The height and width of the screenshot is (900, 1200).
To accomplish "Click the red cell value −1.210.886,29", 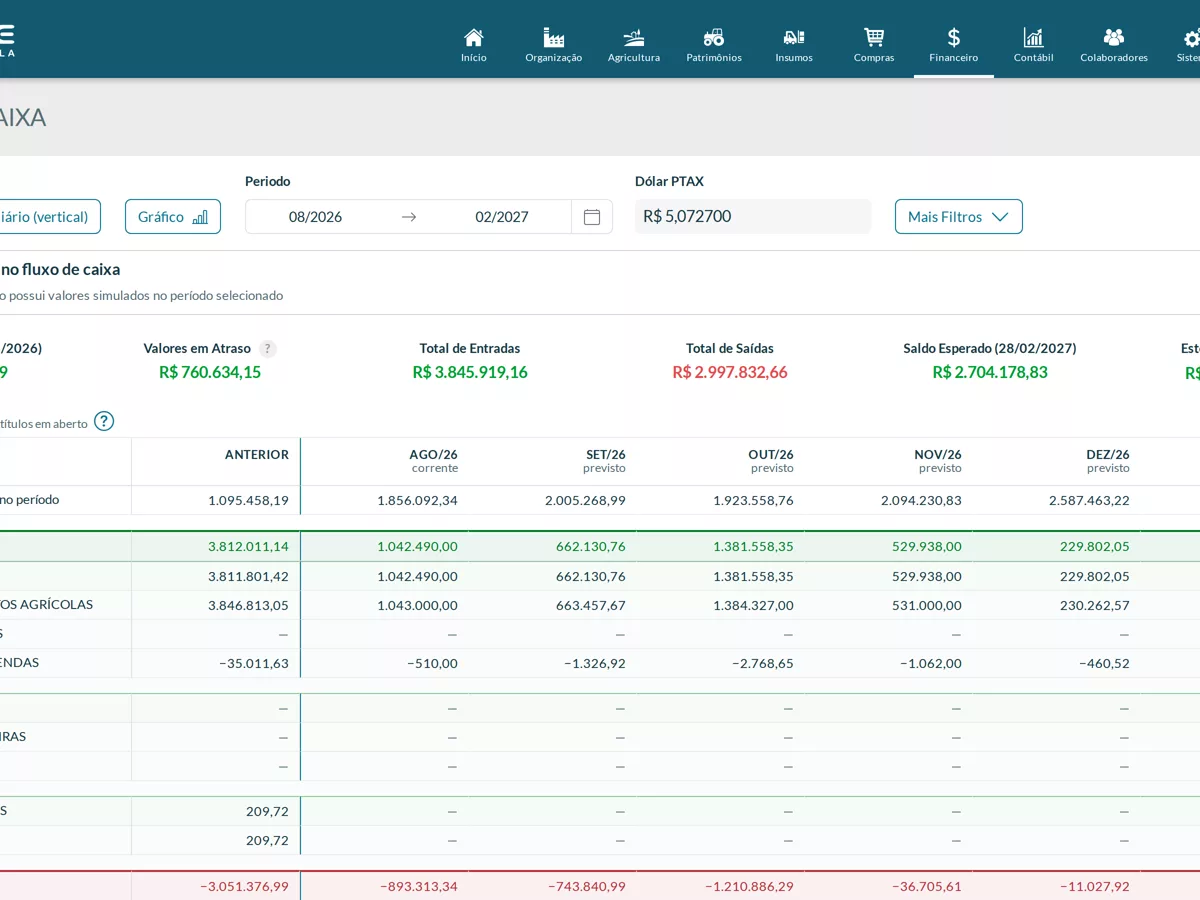I will (x=749, y=886).
